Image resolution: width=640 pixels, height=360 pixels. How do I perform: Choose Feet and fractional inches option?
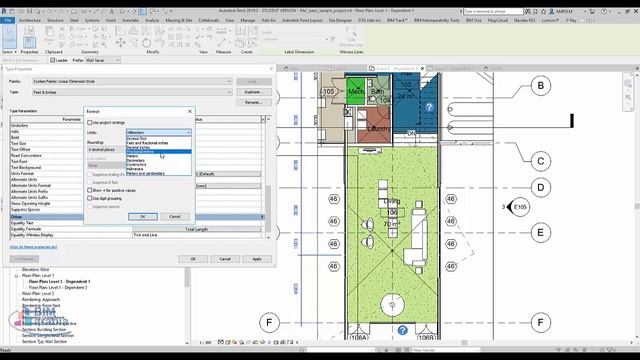point(158,143)
